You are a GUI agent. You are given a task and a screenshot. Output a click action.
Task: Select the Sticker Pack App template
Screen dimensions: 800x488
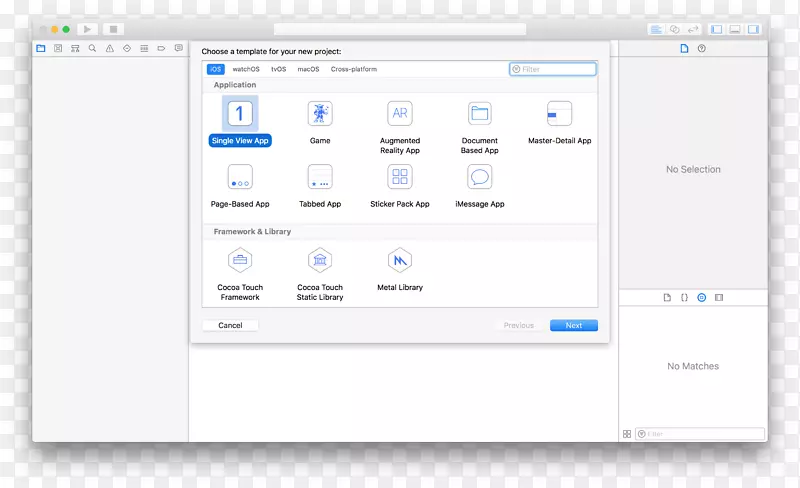[x=400, y=185]
